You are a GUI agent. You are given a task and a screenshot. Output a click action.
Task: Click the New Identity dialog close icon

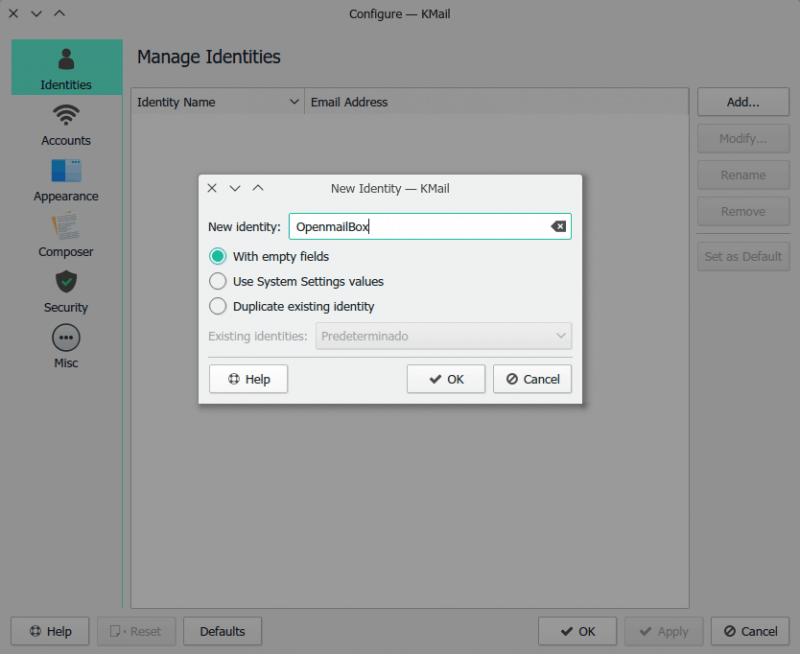coord(212,188)
